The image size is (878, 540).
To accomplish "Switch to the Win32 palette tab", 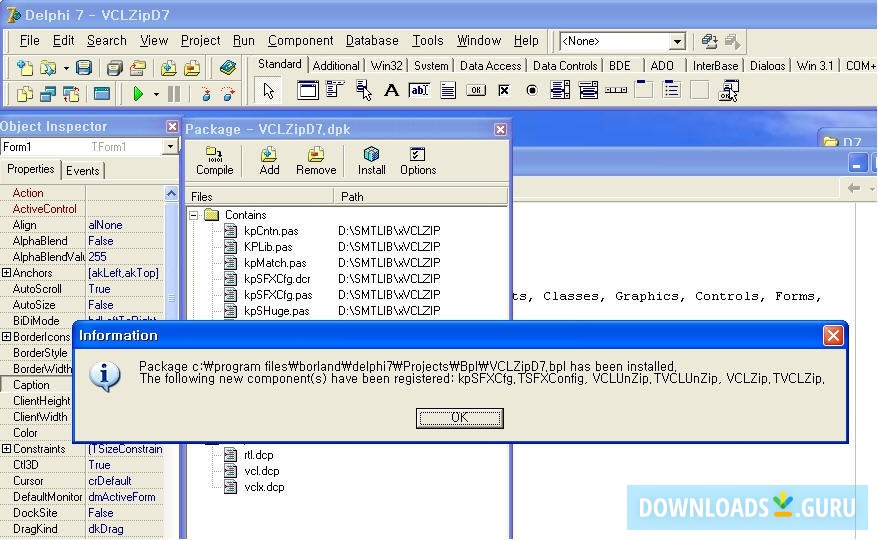I will coord(386,66).
